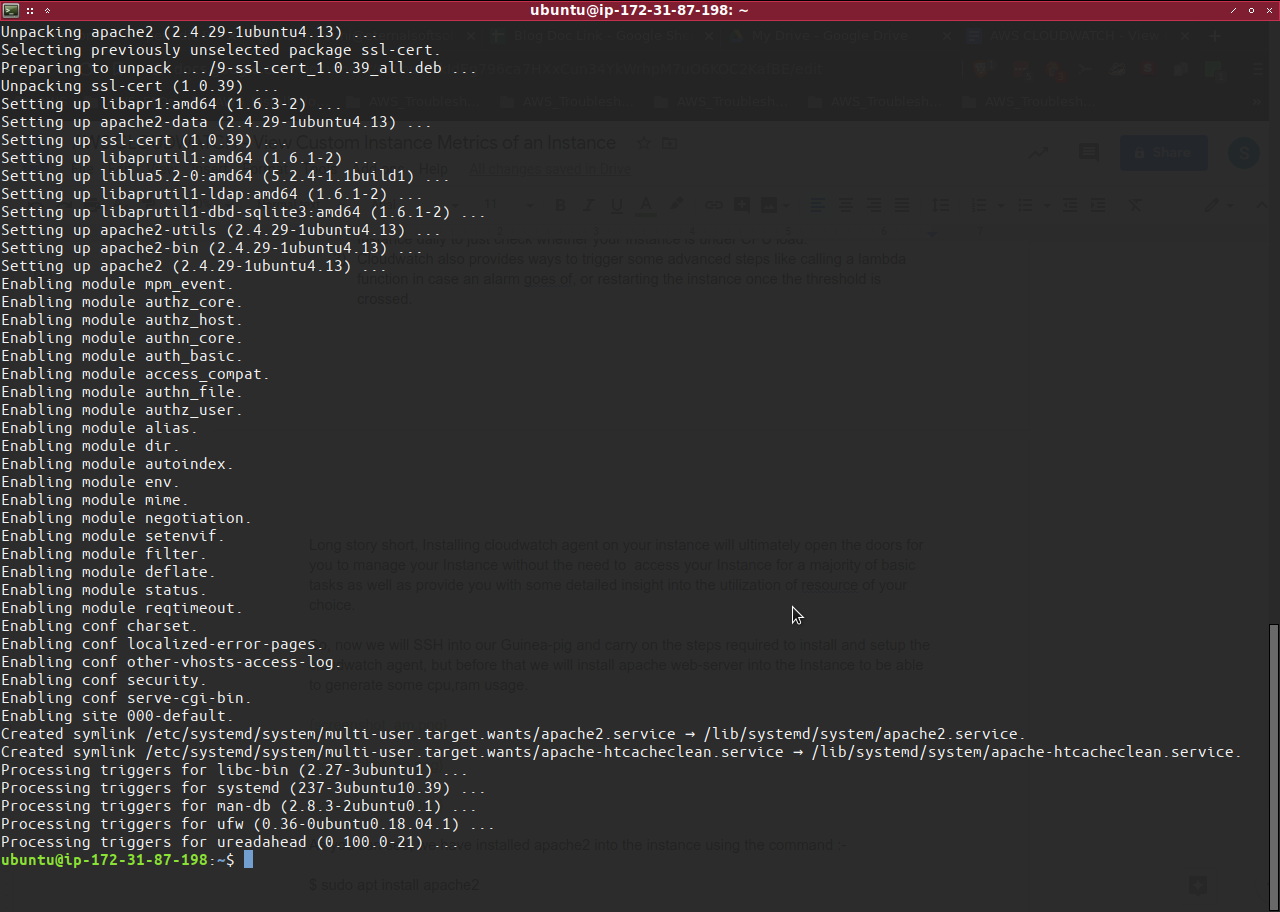The height and width of the screenshot is (912, 1280).
Task: Click the terminal scrollbar thumb
Action: 1273,767
